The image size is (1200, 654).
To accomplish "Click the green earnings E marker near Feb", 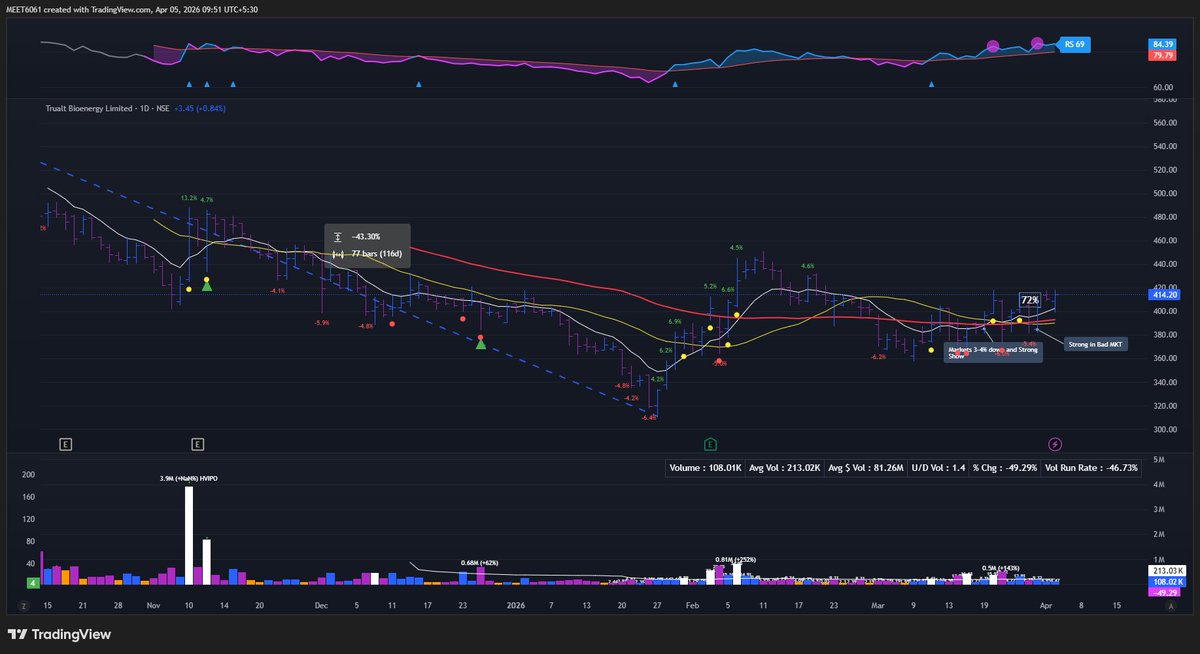I will pyautogui.click(x=710, y=443).
